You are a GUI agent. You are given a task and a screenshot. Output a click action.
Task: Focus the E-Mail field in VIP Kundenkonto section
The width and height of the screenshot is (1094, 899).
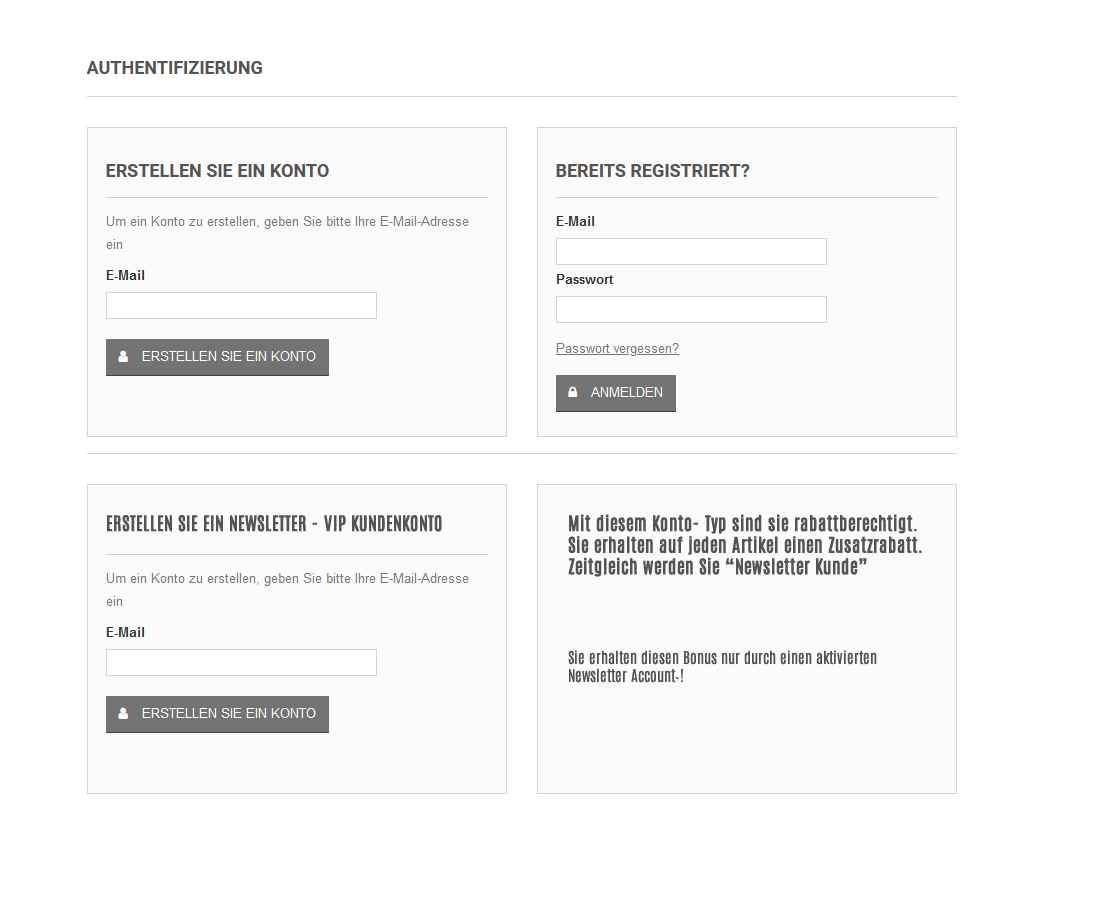pyautogui.click(x=241, y=663)
